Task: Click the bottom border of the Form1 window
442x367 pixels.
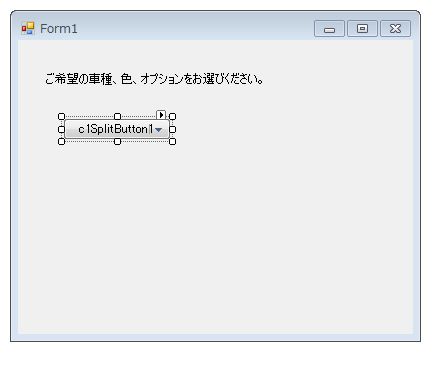Action: (x=215, y=337)
